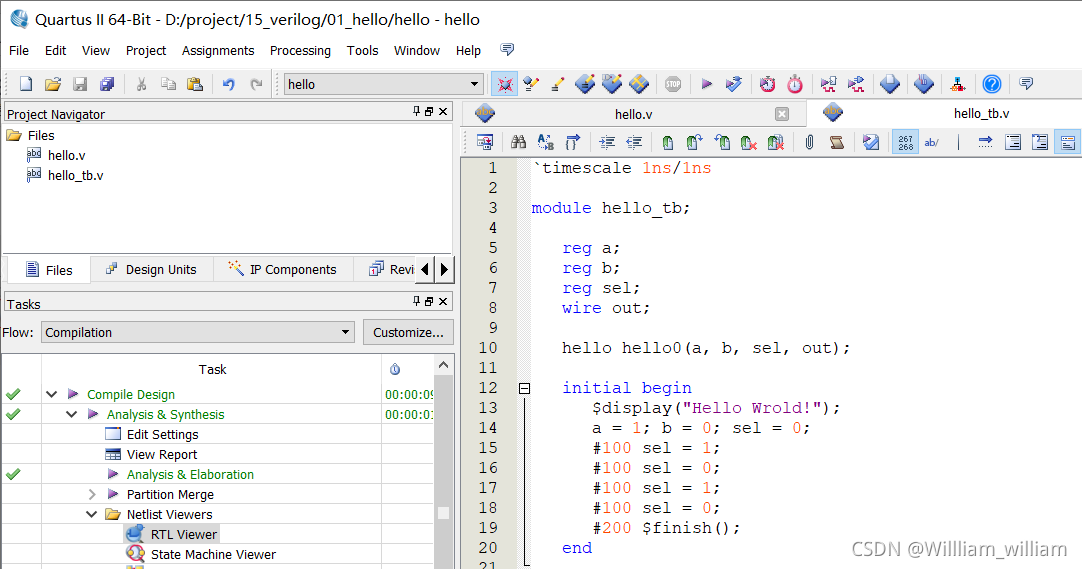Float the Project Navigator panel with its window icon
The height and width of the screenshot is (569, 1082).
tap(429, 111)
